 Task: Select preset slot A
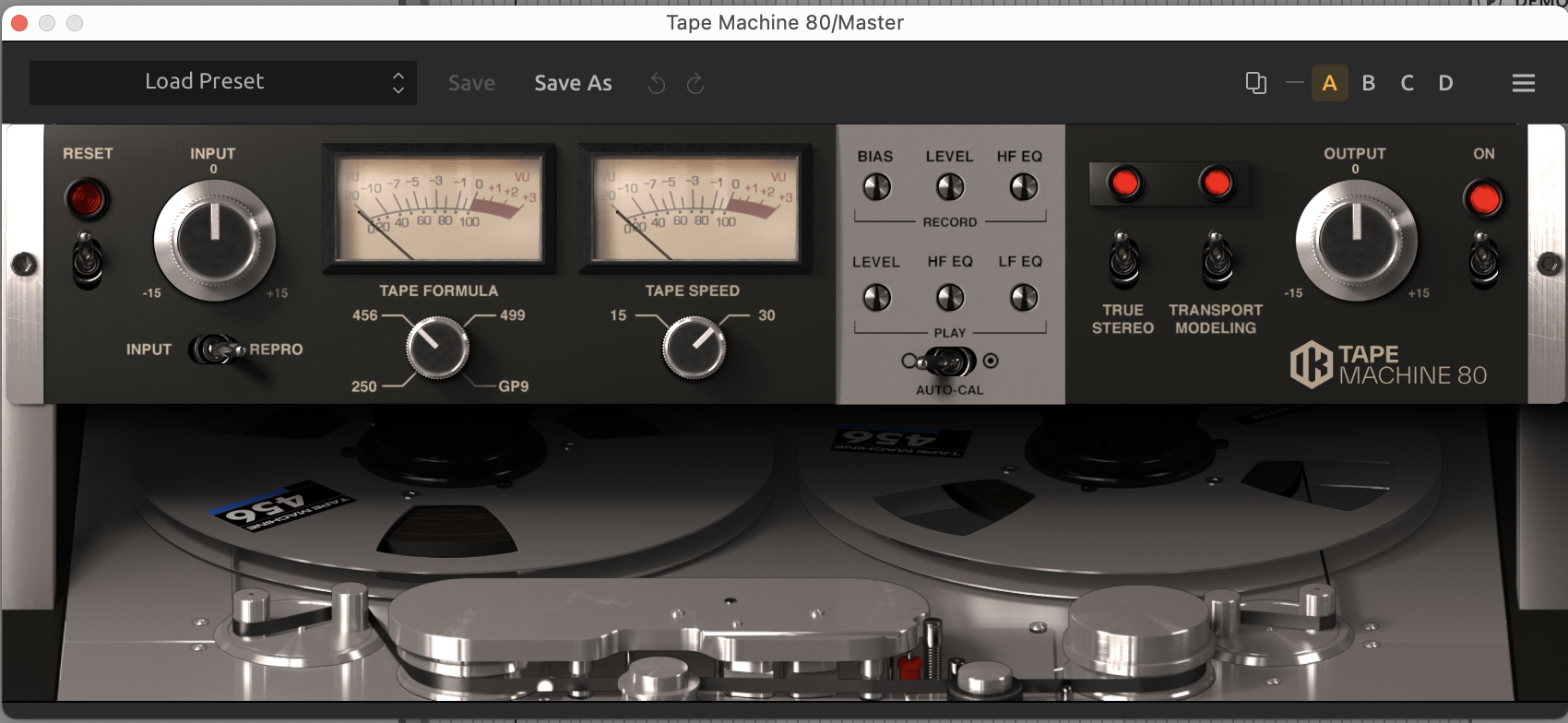tap(1329, 83)
